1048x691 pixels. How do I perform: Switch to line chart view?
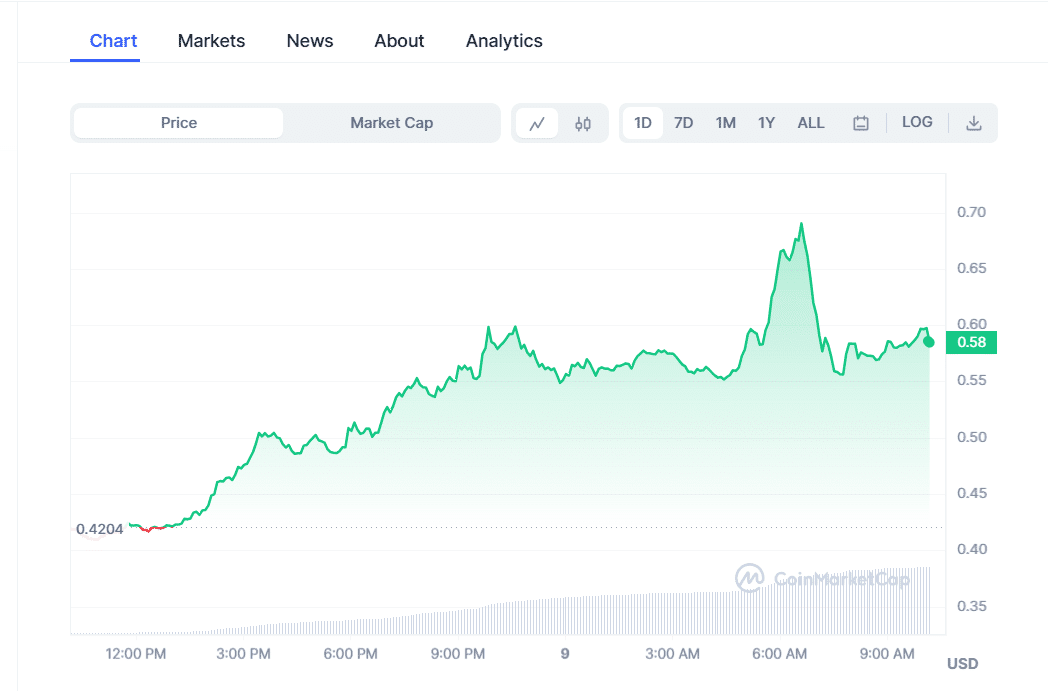[x=537, y=124]
